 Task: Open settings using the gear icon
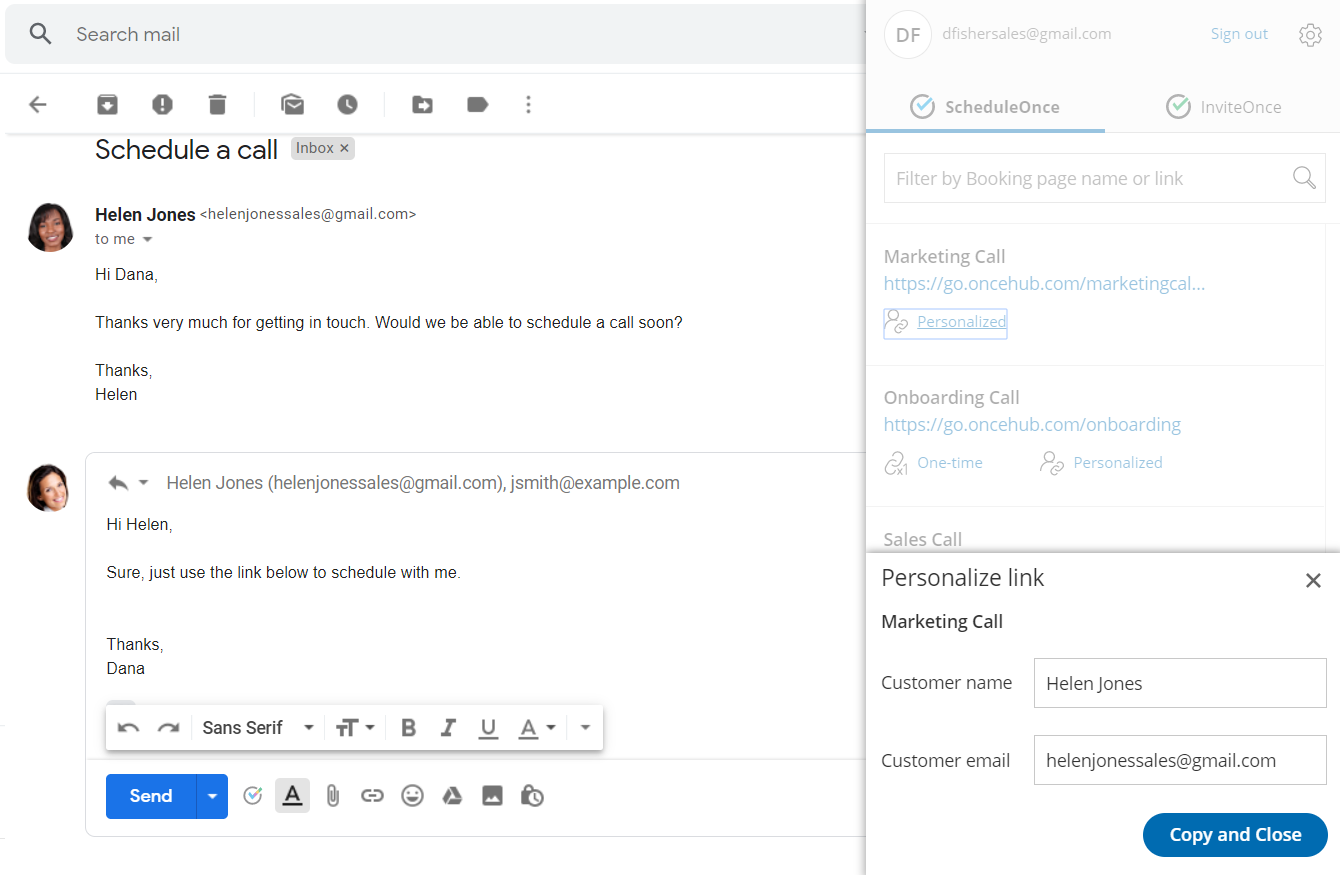pos(1310,35)
